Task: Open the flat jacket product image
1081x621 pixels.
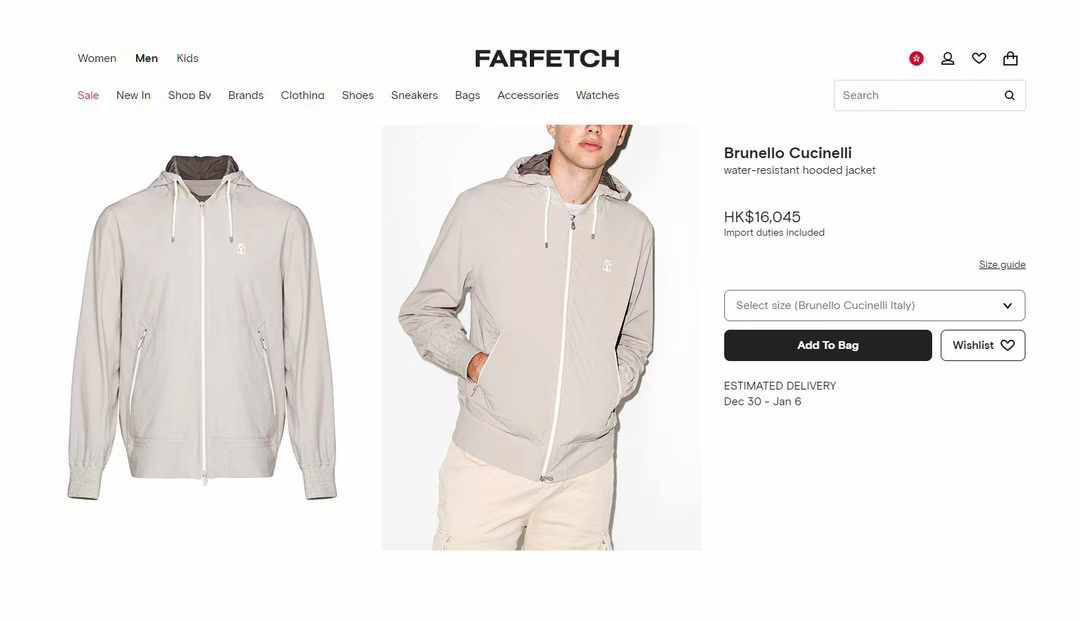Action: pos(202,327)
